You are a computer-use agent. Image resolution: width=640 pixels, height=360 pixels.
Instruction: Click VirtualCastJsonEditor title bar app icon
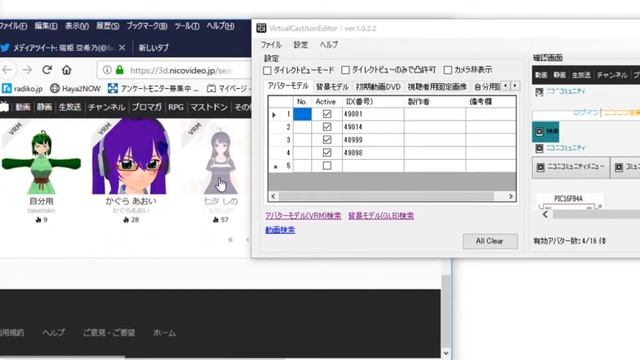tap(261, 28)
